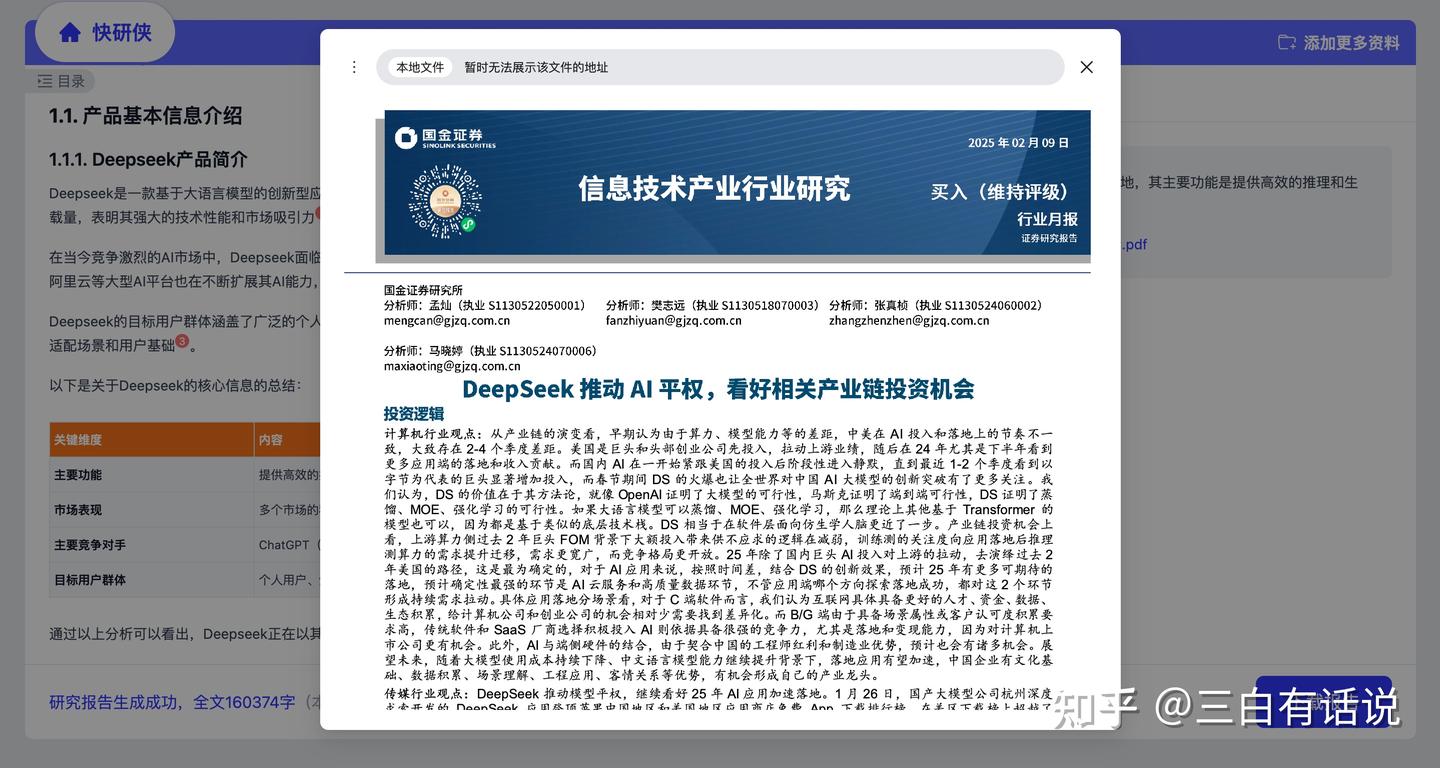Image resolution: width=1440 pixels, height=768 pixels.
Task: Open the 目录 outline button
Action: tap(61, 81)
